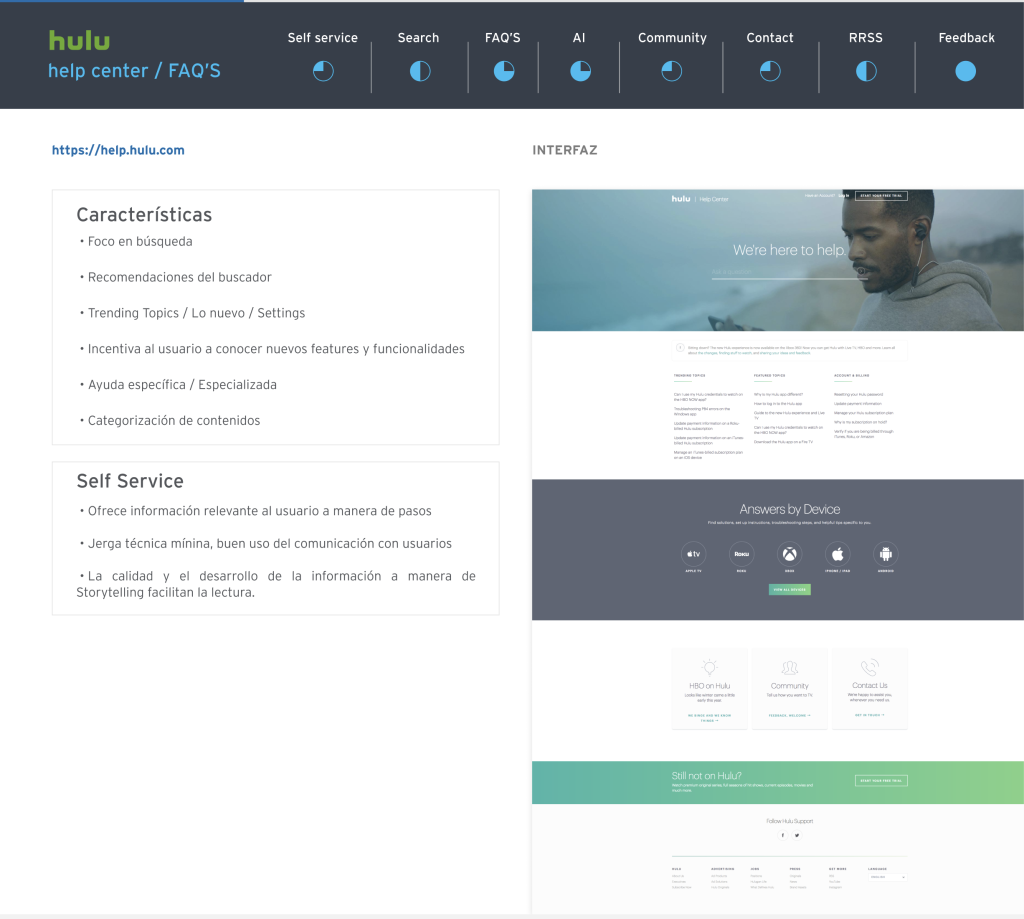Click the 'help center / FAQ'S' title

(x=134, y=71)
